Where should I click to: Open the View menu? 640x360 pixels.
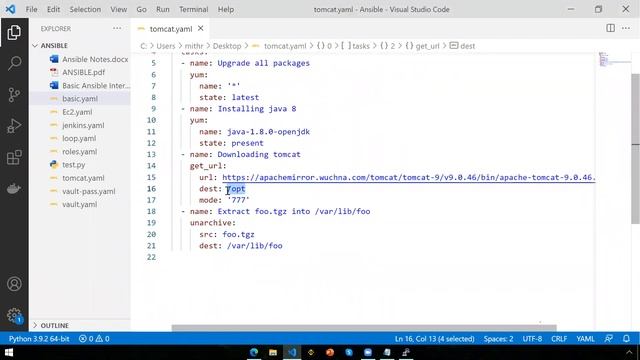tap(118, 9)
